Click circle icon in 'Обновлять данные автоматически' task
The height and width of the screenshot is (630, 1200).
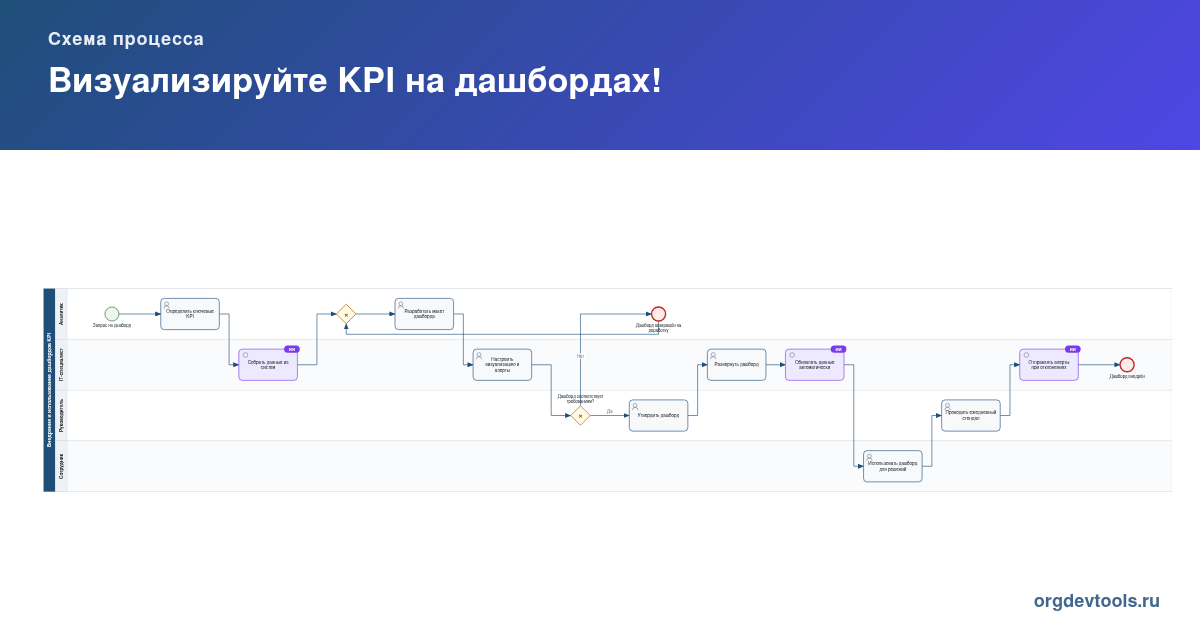[x=792, y=355]
